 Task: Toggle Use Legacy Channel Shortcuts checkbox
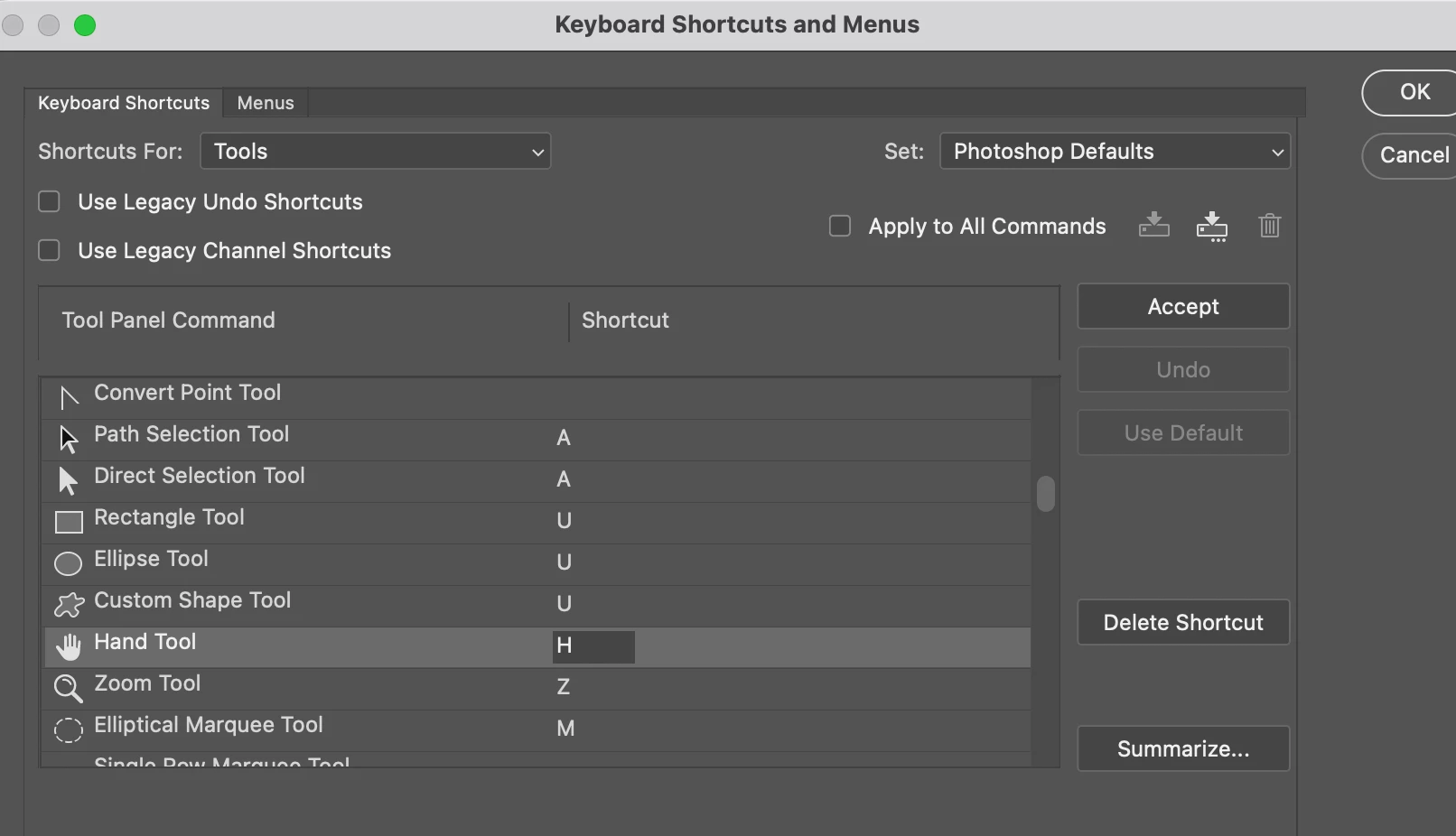coord(50,250)
